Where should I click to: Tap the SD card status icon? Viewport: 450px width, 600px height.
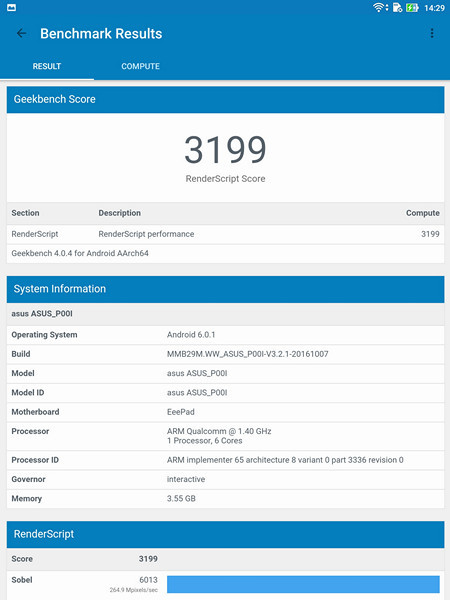[397, 8]
